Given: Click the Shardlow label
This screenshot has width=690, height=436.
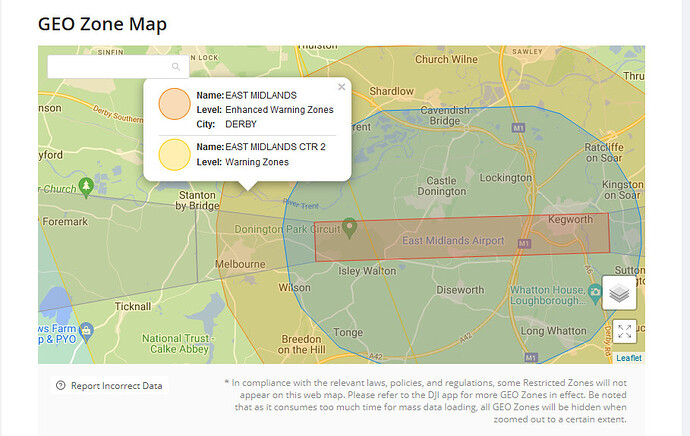Looking at the screenshot, I should coord(392,91).
